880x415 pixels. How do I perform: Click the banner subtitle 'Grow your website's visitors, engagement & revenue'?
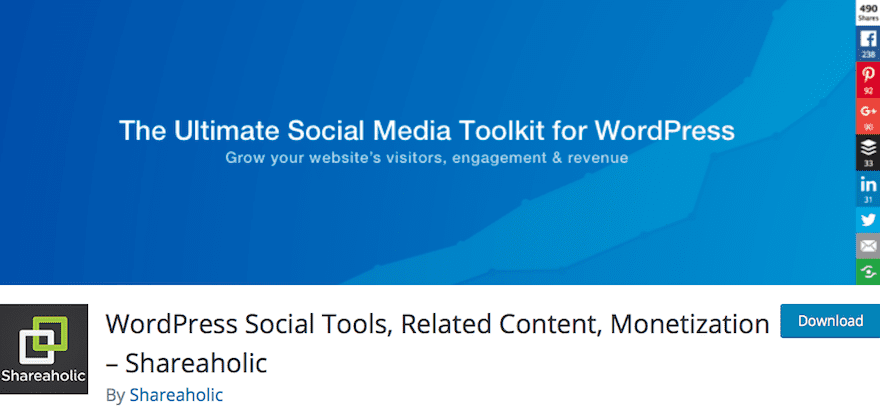coord(427,158)
